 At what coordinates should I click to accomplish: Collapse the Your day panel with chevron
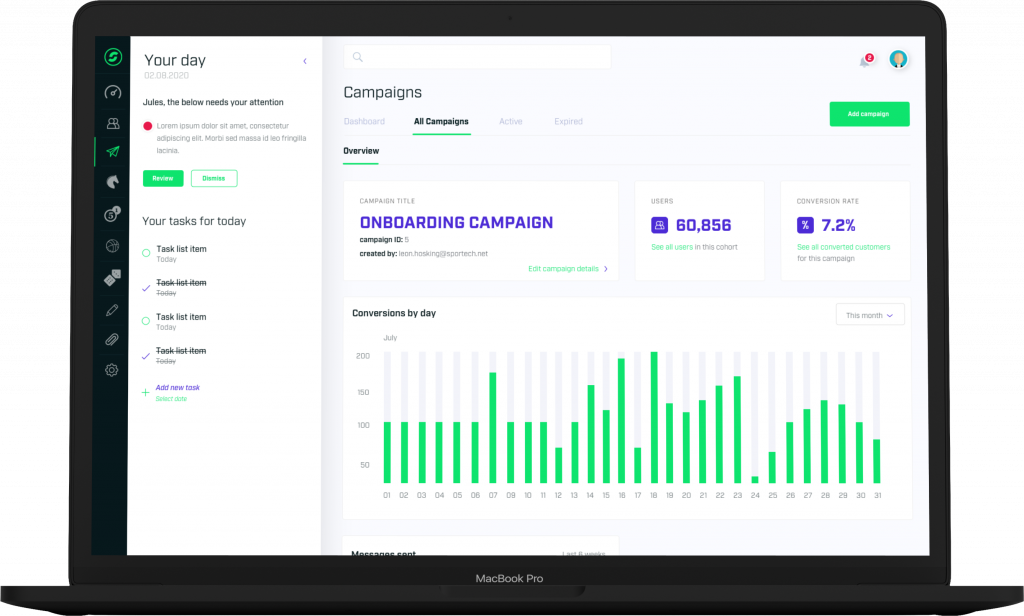click(305, 62)
